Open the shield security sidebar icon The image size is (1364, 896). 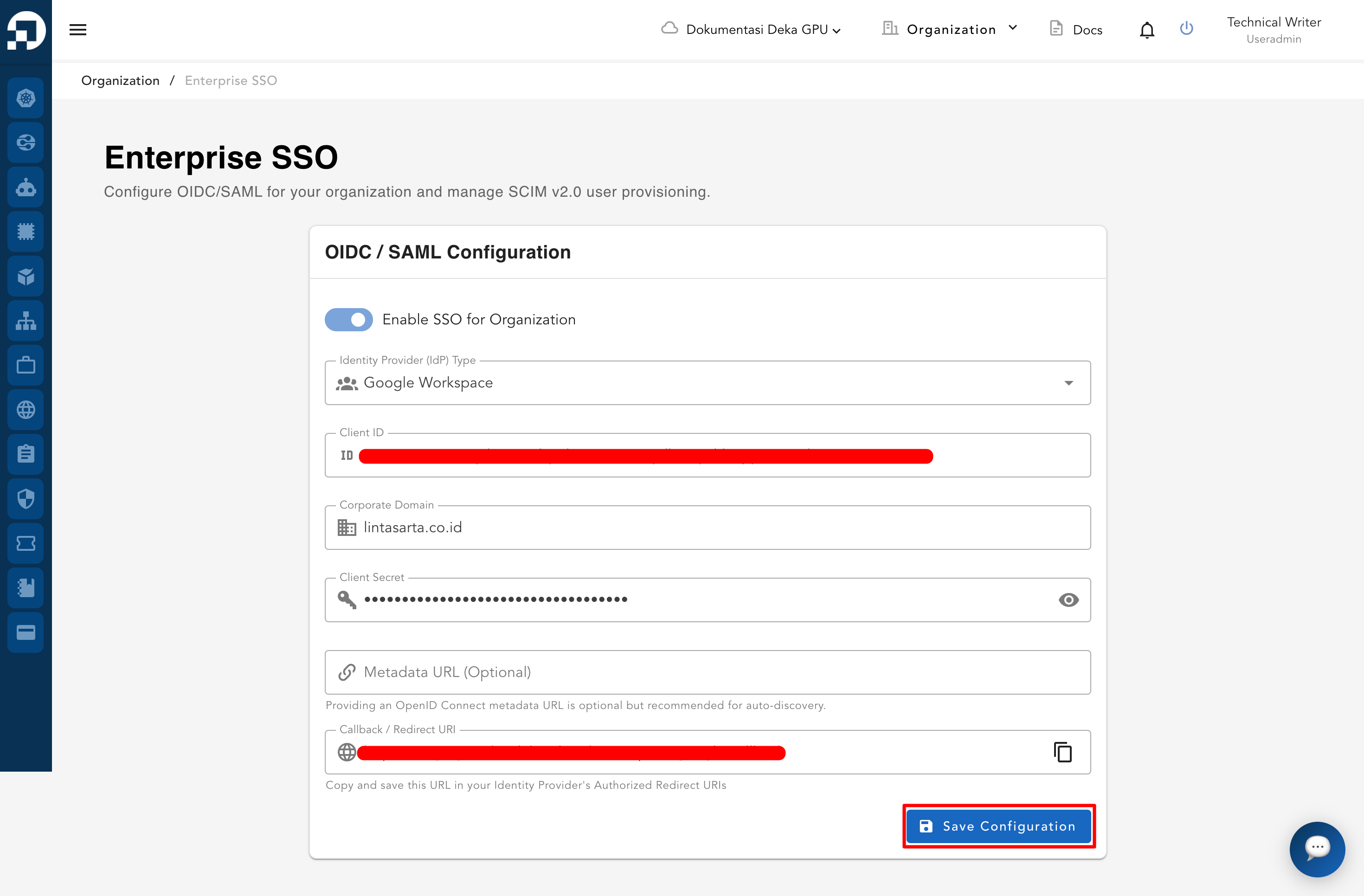click(x=26, y=498)
